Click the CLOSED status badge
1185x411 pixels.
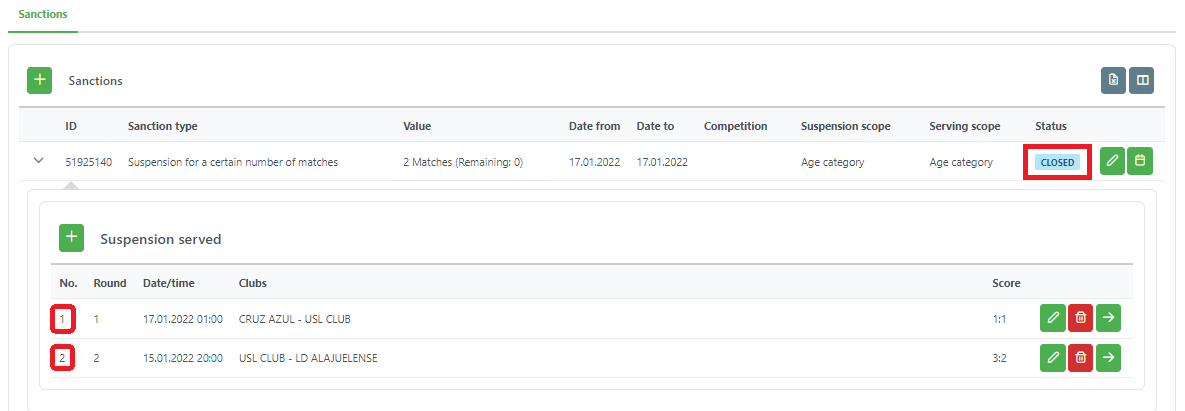click(1057, 162)
